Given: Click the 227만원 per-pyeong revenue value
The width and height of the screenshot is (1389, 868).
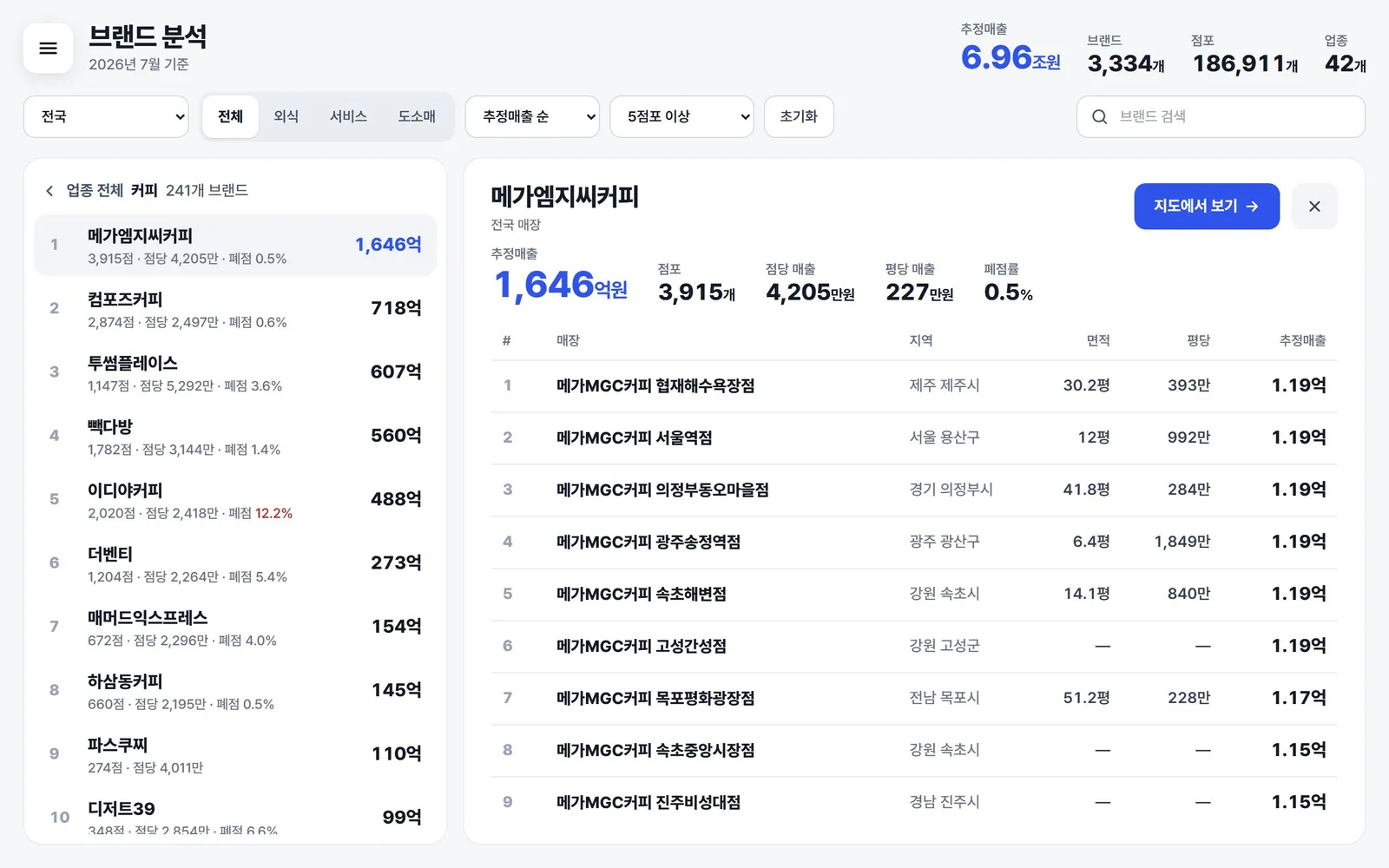Looking at the screenshot, I should (919, 293).
